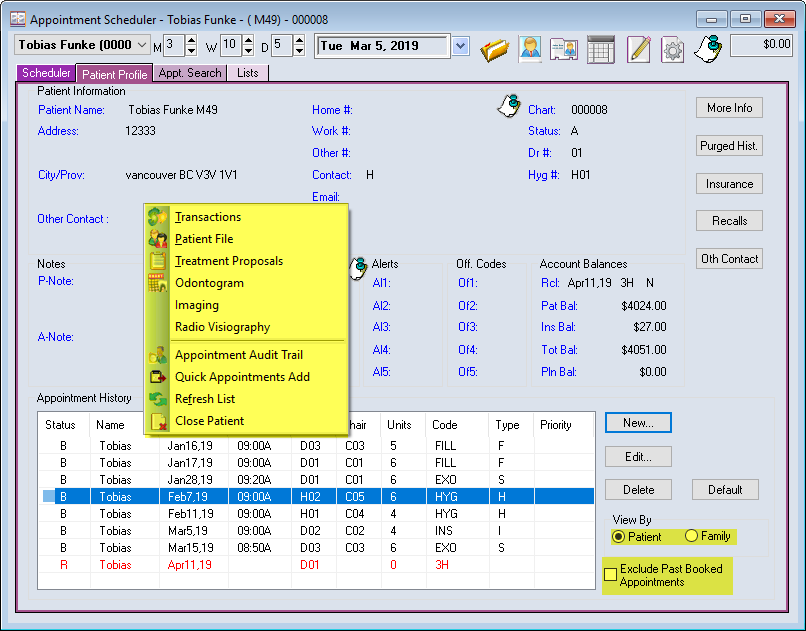The image size is (806, 631).
Task: Switch to the Appt. Search tab
Action: (x=190, y=73)
